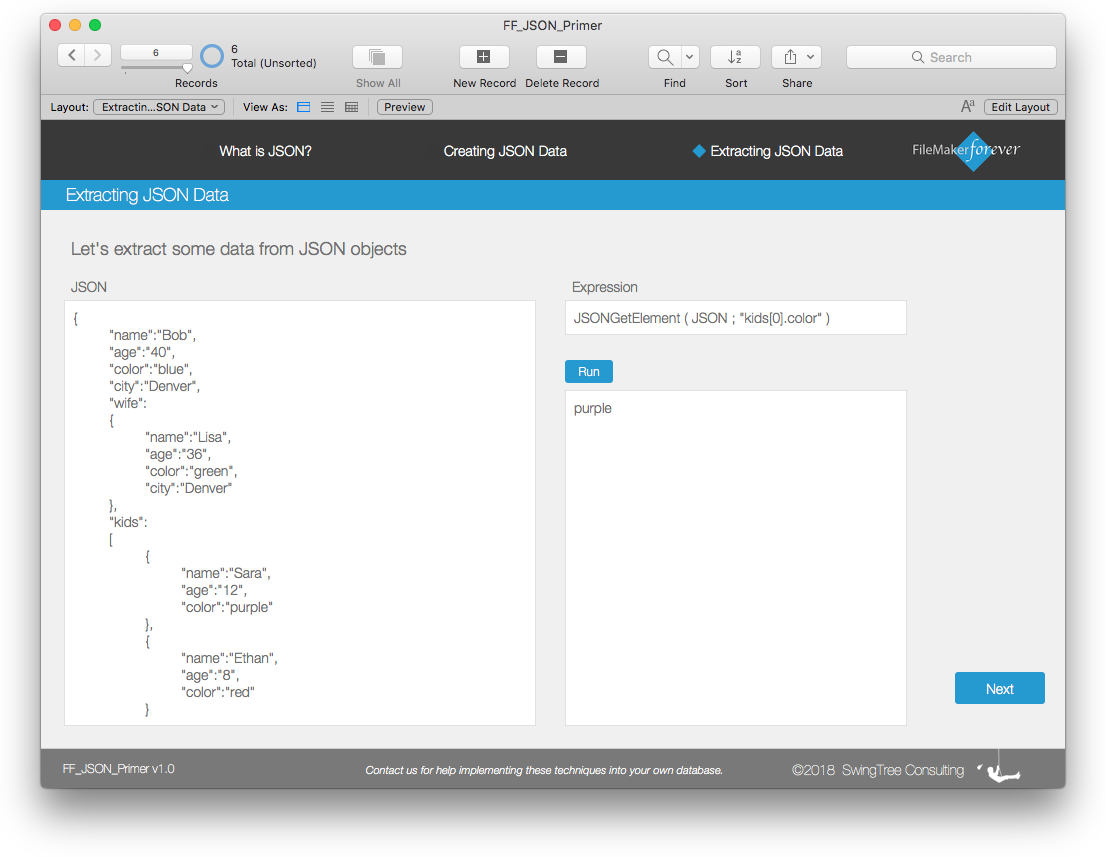This screenshot has width=1106, height=857.
Task: Go to the previous record arrow
Action: 71,55
